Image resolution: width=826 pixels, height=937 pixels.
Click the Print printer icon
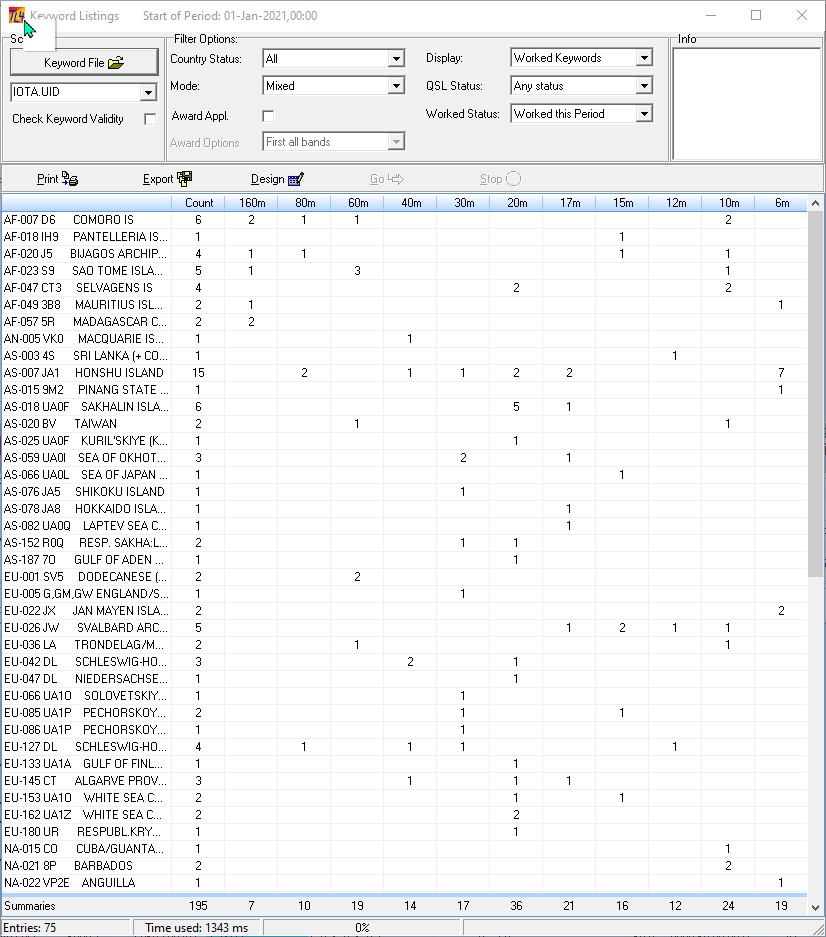[70, 179]
